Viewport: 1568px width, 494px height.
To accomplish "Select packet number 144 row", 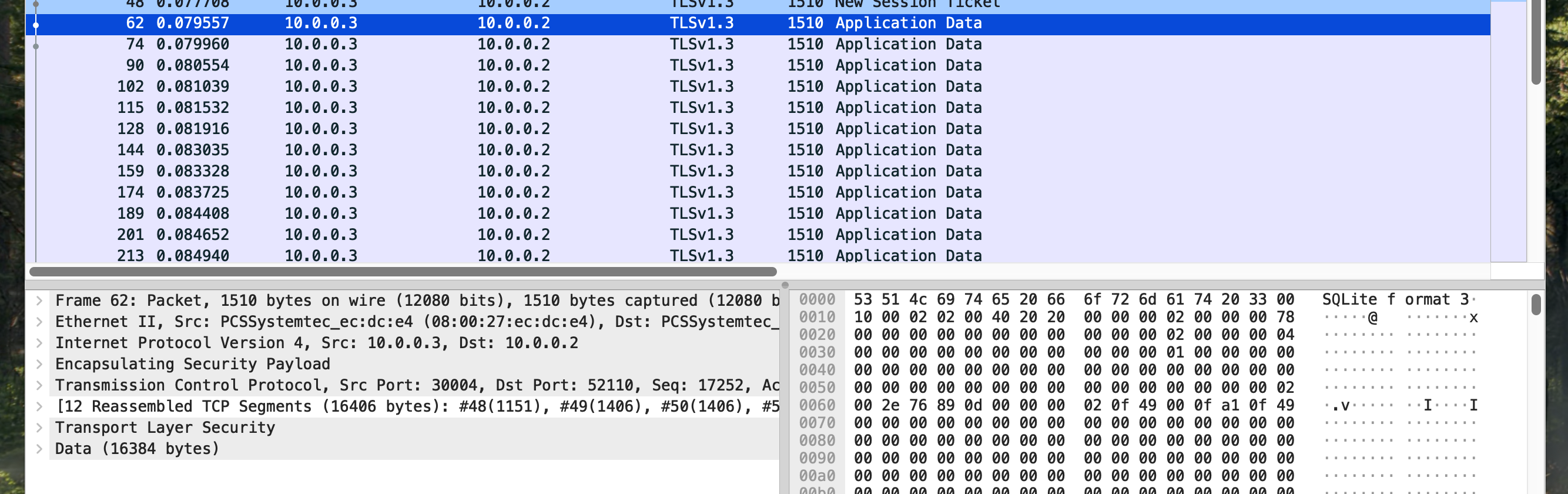I will coord(758,150).
